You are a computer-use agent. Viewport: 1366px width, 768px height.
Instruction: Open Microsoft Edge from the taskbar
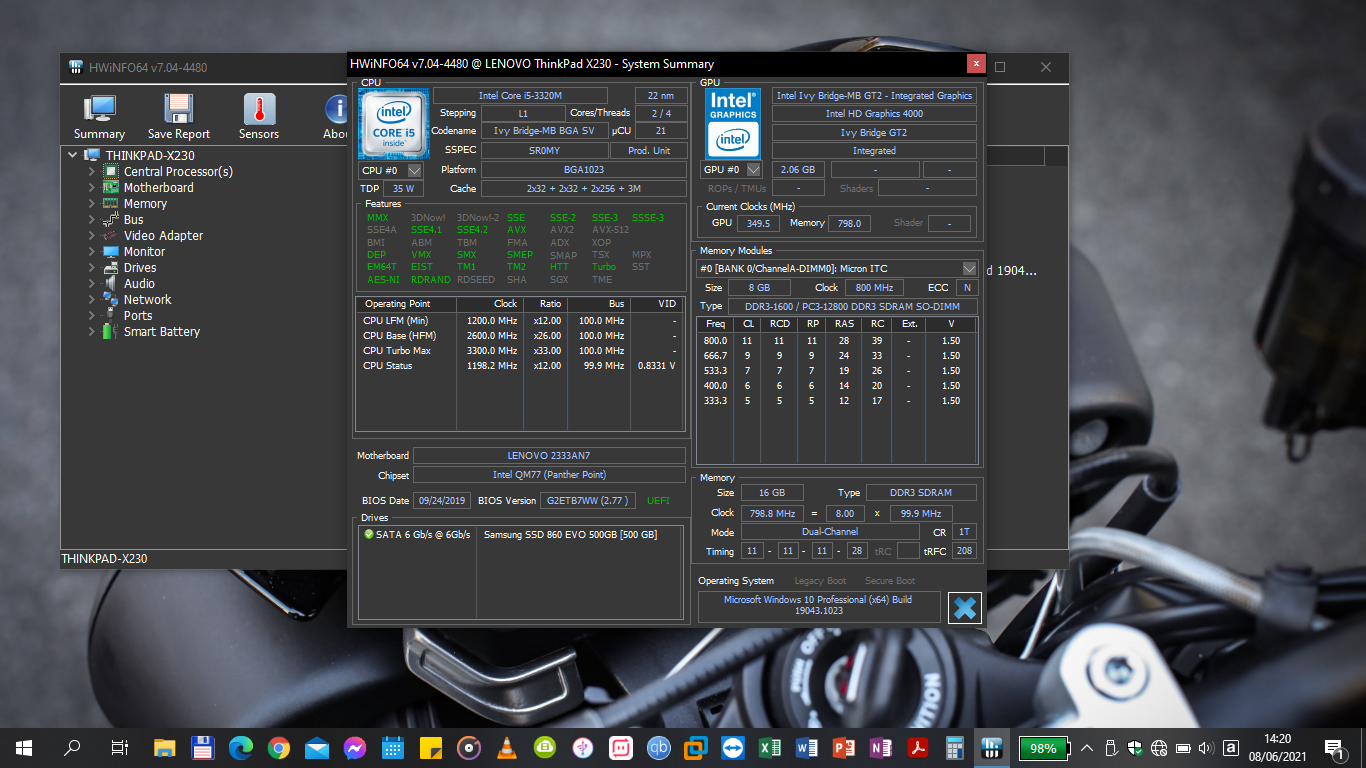tap(241, 747)
